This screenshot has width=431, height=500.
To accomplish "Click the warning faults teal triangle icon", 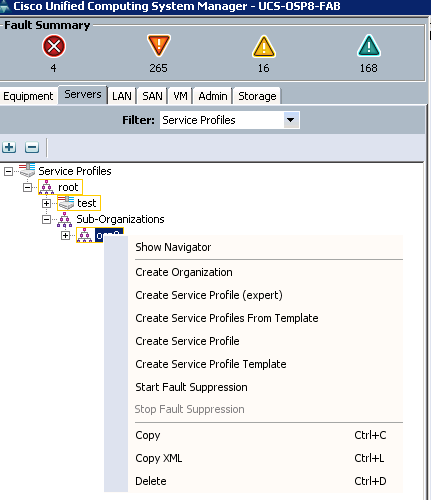I will tap(369, 46).
